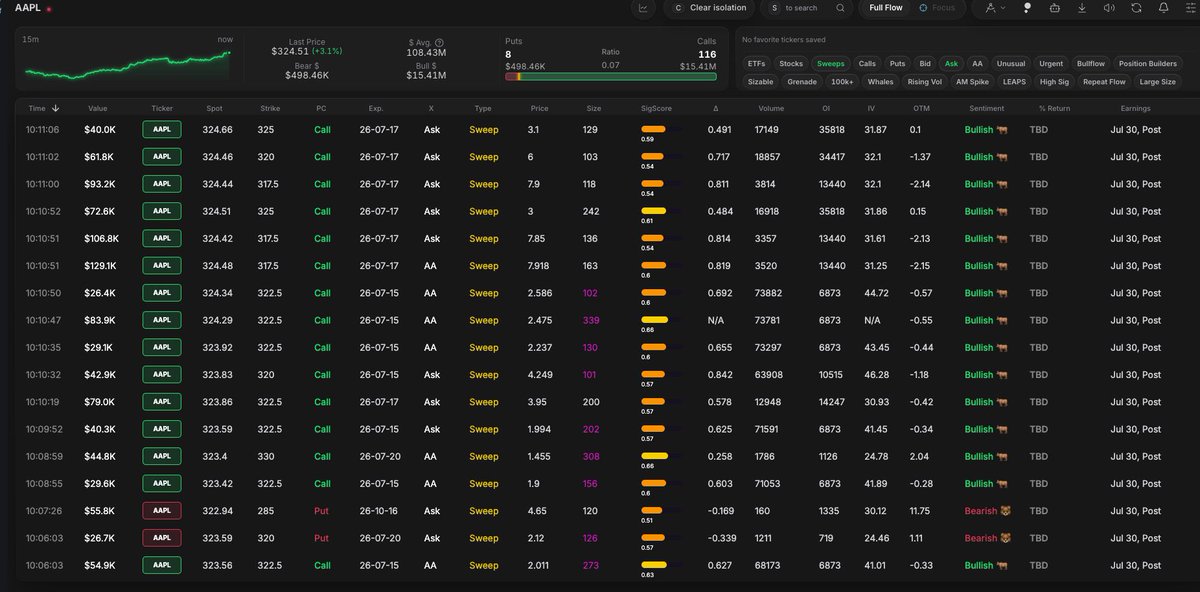This screenshot has height=592, width=1200.
Task: Toggle the AA filter chip
Action: pyautogui.click(x=977, y=63)
